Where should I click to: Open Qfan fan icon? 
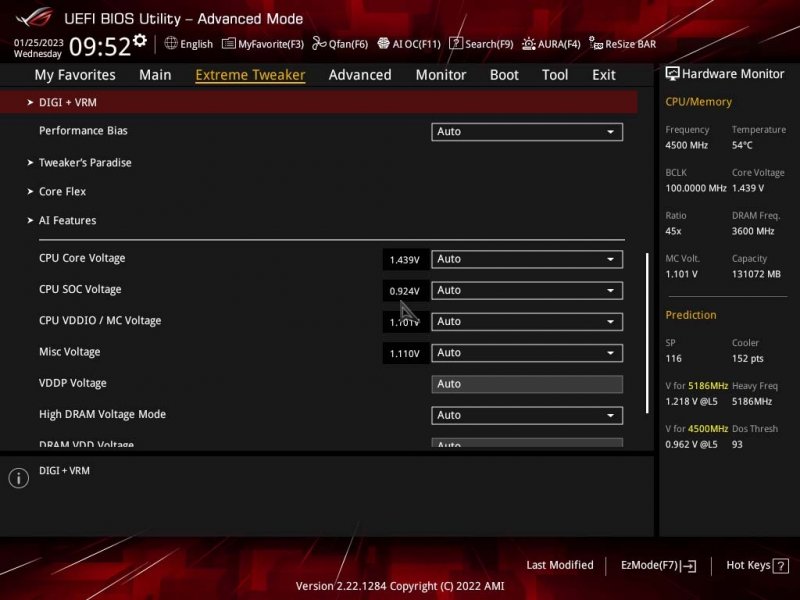(x=319, y=44)
